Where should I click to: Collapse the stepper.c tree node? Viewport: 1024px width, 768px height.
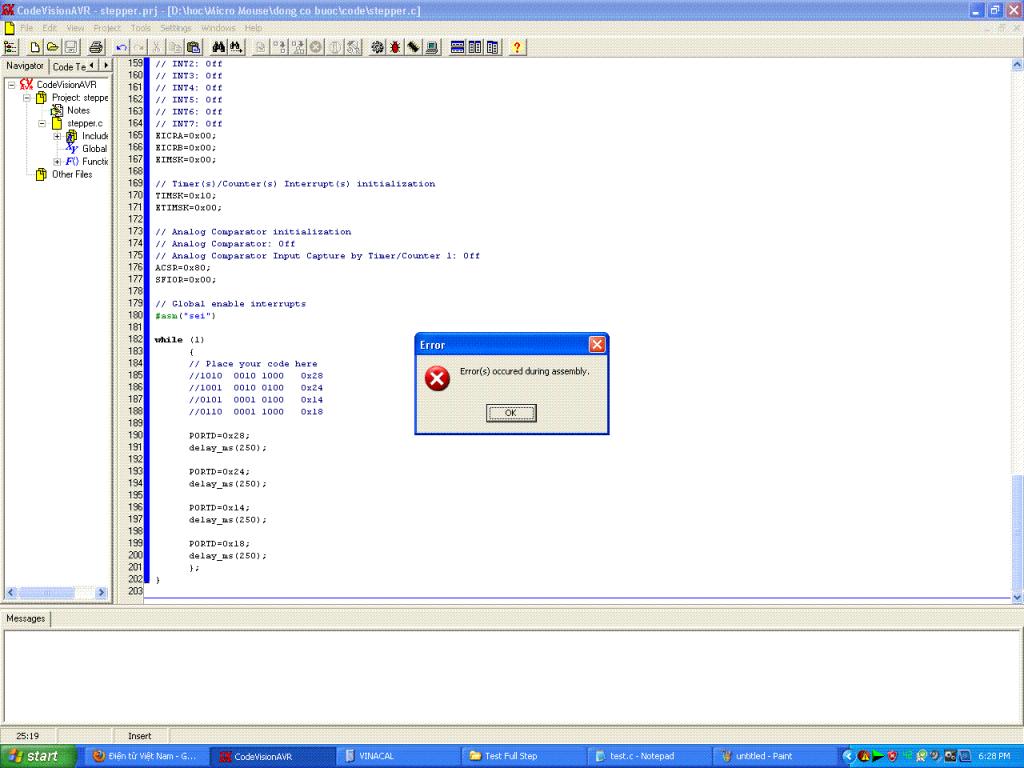pyautogui.click(x=43, y=124)
